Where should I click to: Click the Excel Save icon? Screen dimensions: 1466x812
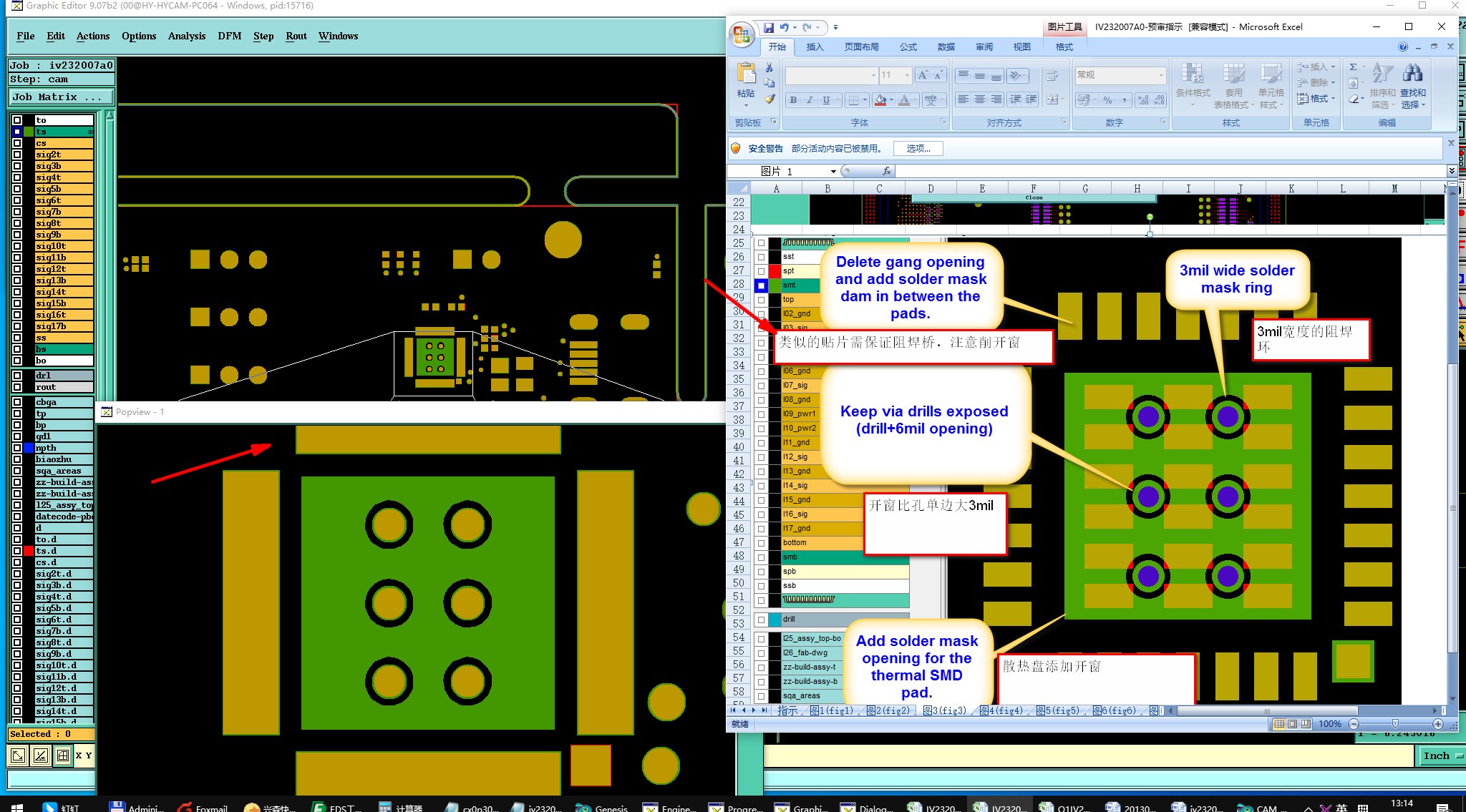point(768,27)
